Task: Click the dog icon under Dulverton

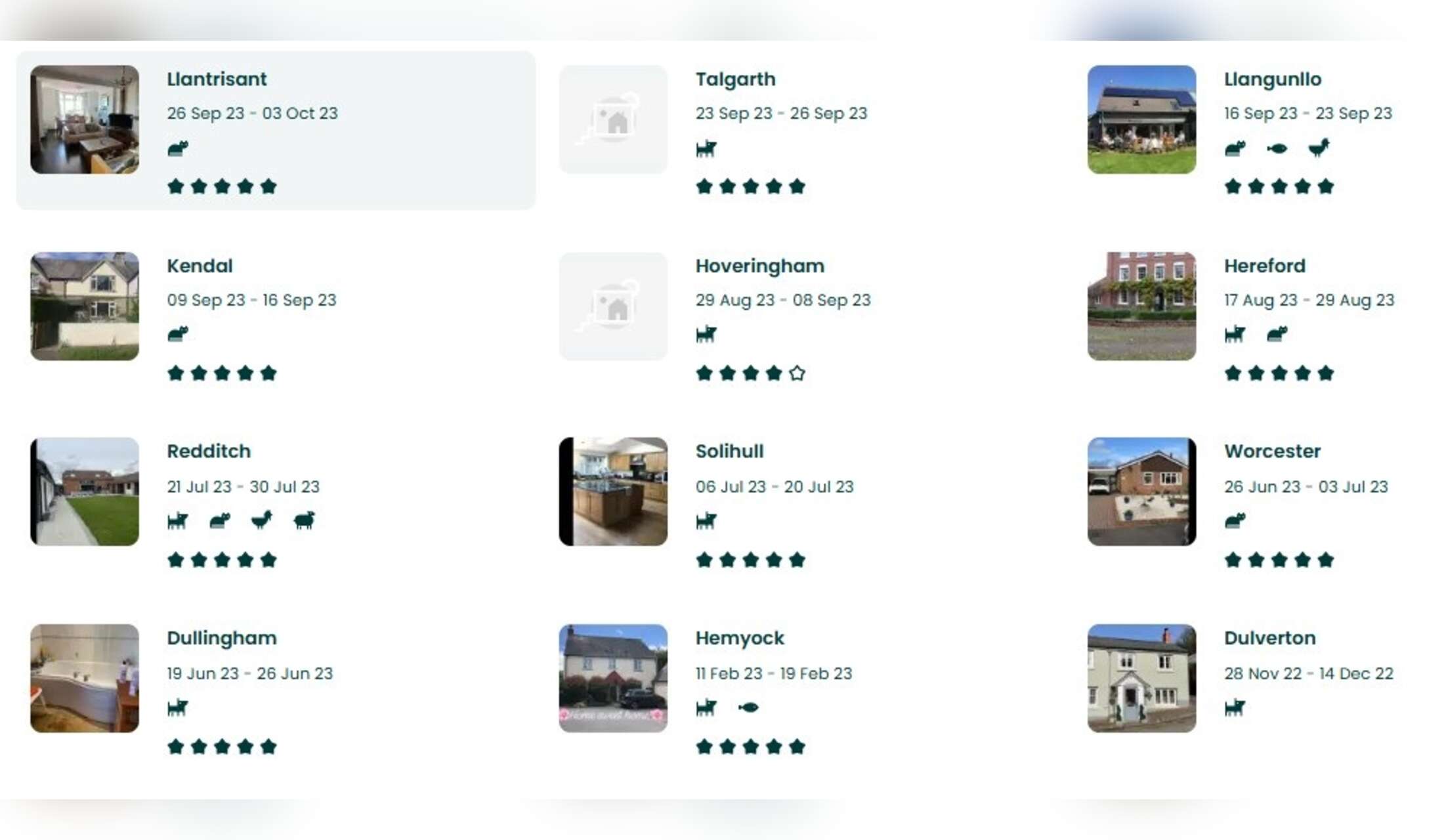Action: click(1235, 708)
